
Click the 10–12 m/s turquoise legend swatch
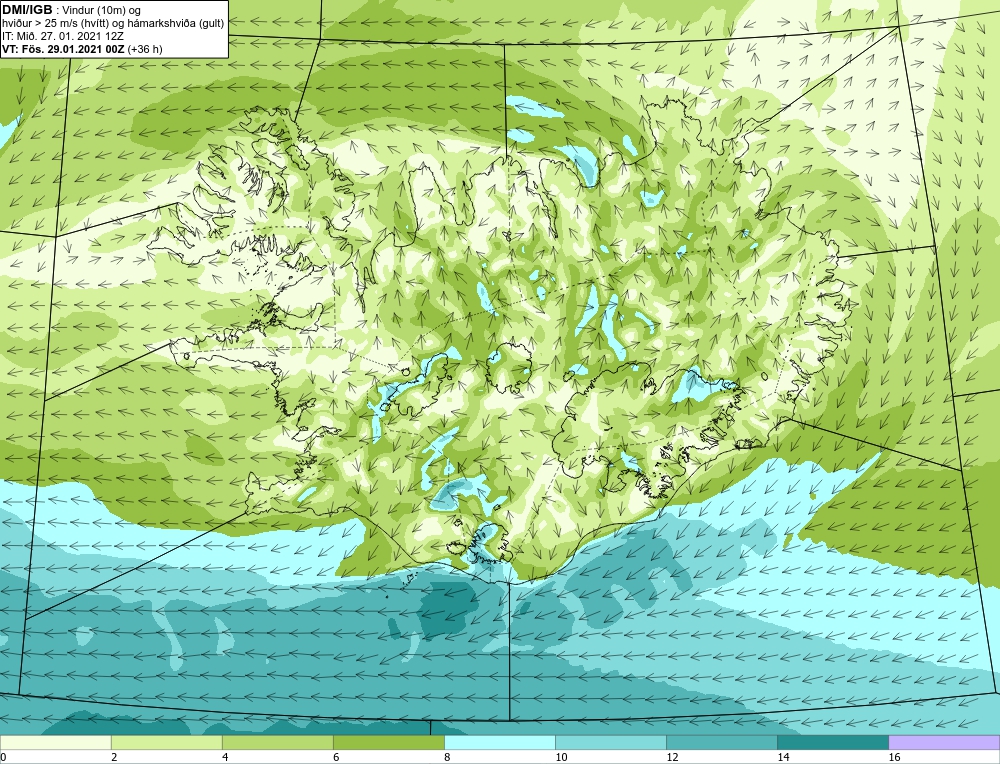point(611,742)
